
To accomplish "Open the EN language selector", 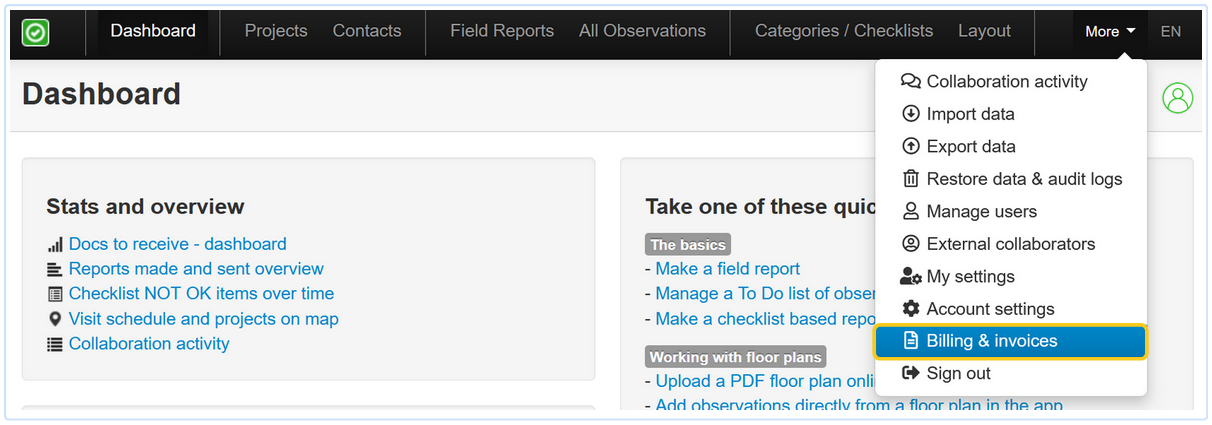I will pyautogui.click(x=1170, y=31).
